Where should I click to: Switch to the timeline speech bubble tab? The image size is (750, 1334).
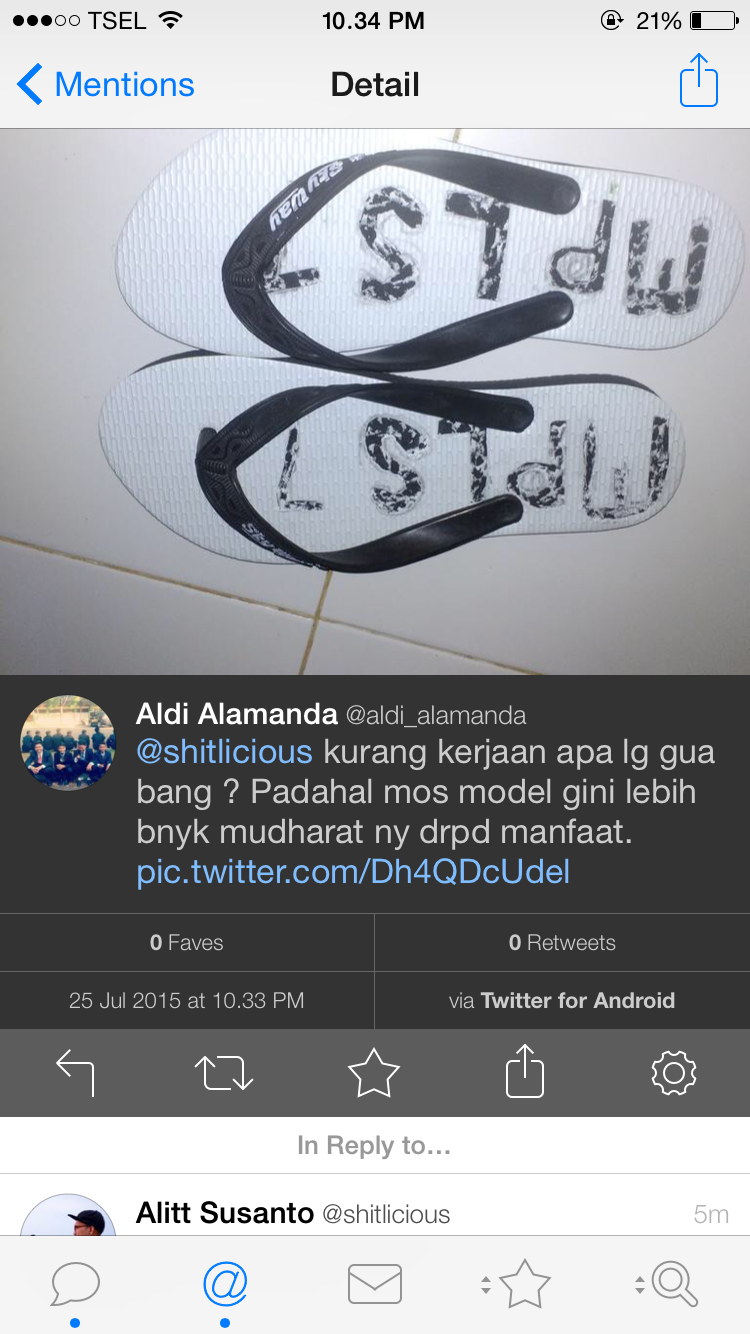[75, 1284]
